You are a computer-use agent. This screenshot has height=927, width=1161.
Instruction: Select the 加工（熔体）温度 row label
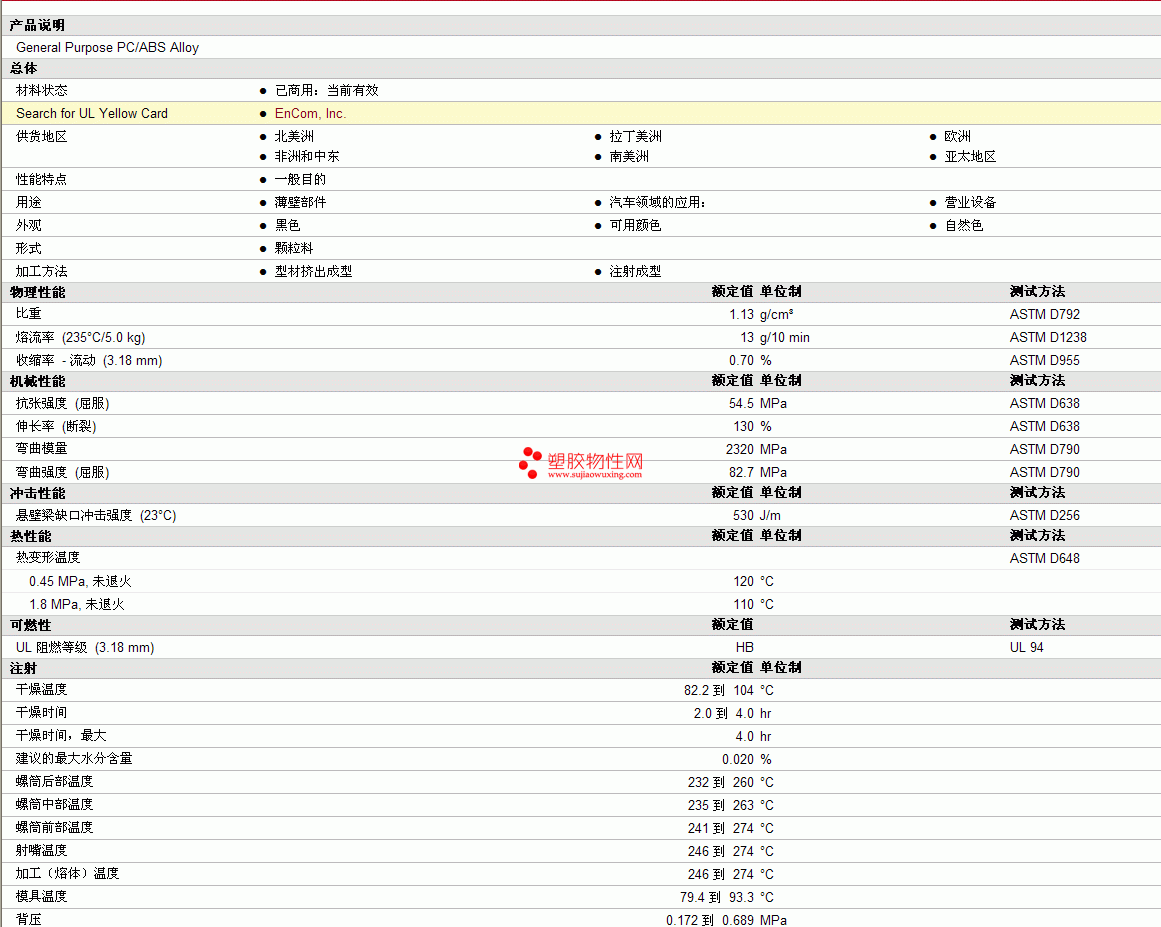point(67,873)
